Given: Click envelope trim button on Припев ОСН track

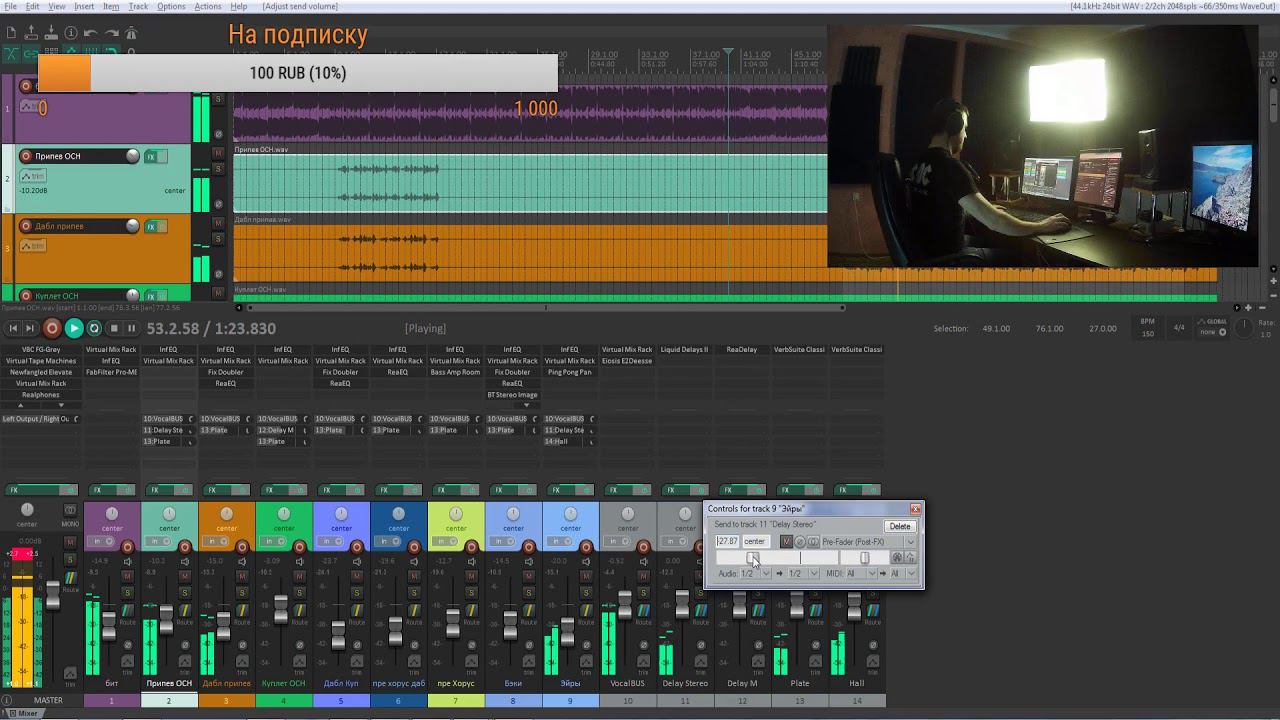Looking at the screenshot, I should click(33, 176).
